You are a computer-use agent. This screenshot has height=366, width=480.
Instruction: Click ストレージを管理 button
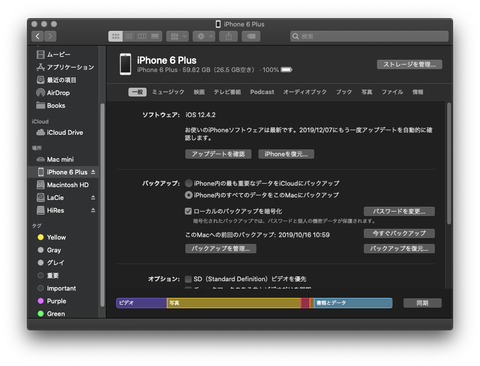(409, 64)
